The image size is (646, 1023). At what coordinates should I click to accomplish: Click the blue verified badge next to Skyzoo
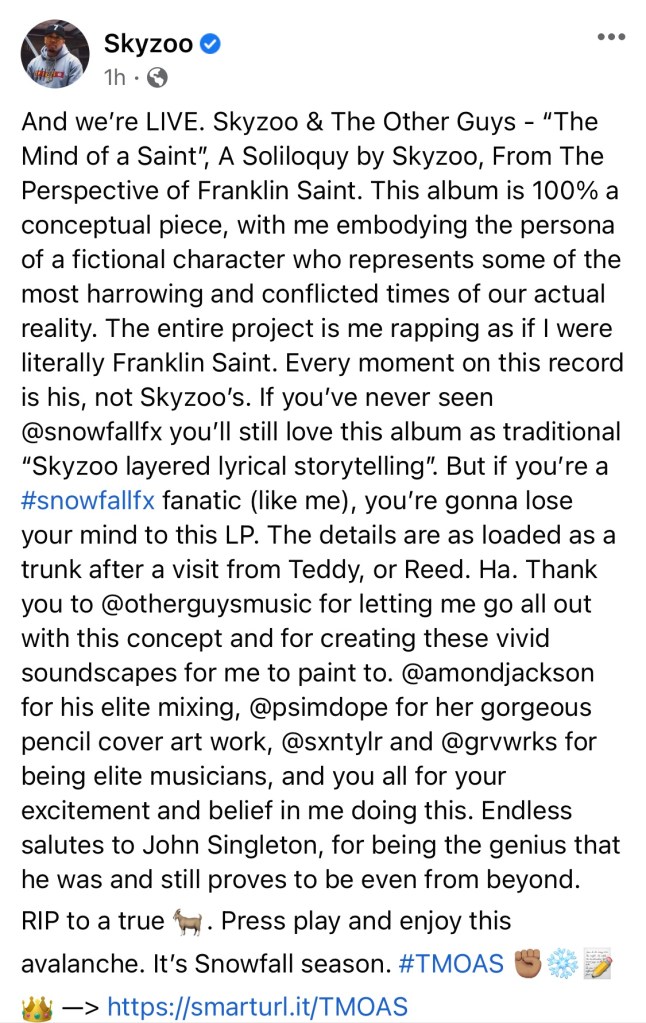point(212,43)
